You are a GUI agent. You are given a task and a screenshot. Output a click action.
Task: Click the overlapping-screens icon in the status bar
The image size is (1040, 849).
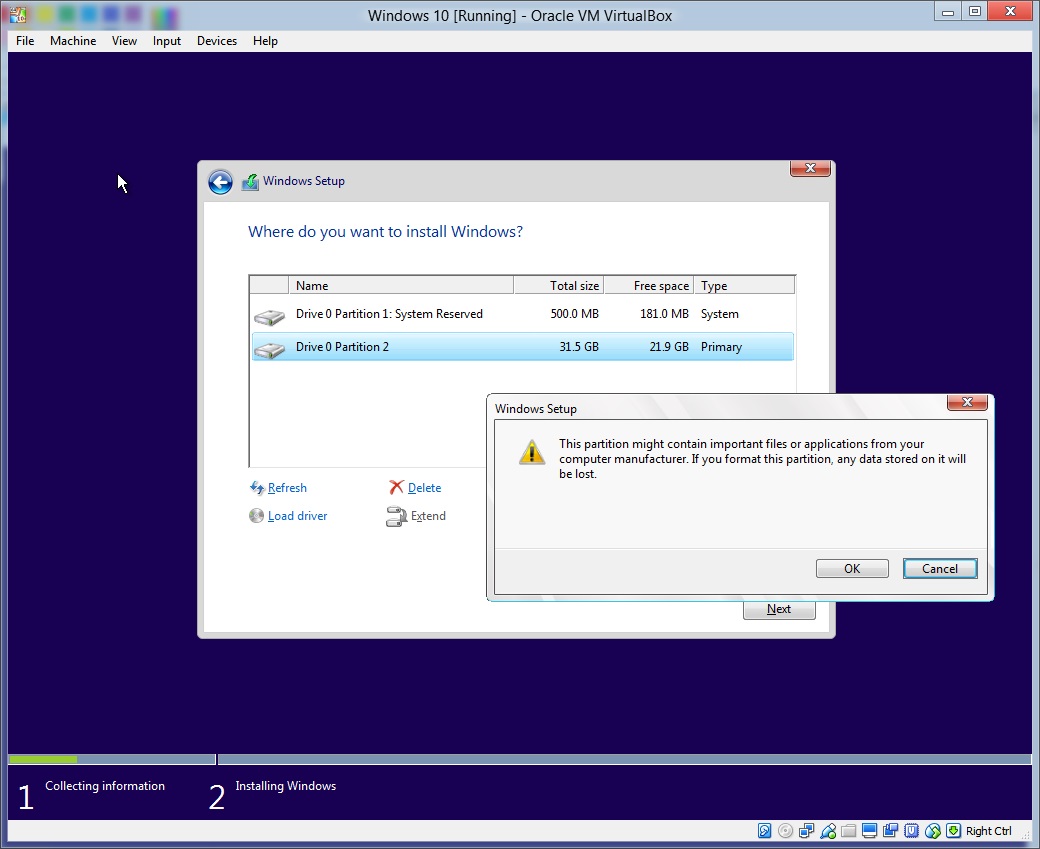click(x=891, y=830)
